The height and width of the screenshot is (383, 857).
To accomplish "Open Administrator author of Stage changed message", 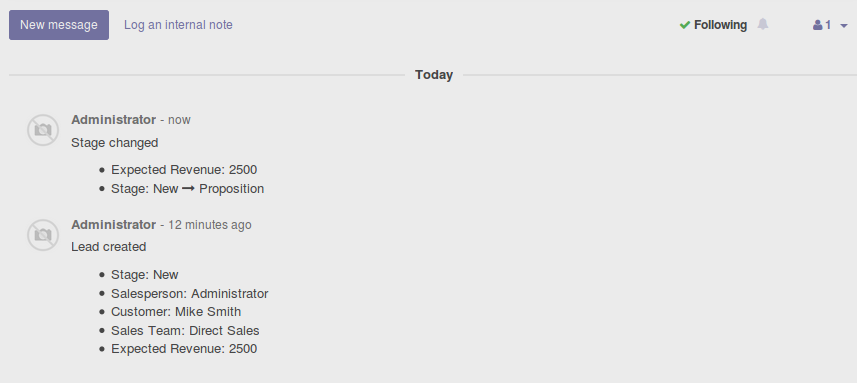I will [114, 120].
